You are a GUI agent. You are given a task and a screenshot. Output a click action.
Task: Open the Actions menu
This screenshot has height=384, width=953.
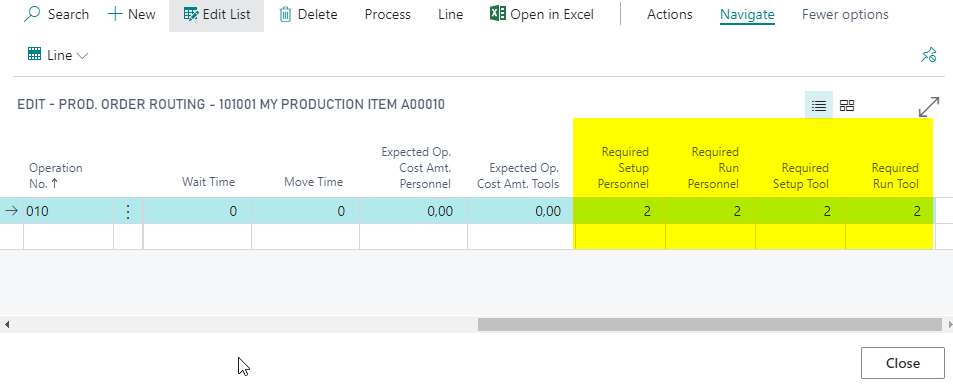669,15
